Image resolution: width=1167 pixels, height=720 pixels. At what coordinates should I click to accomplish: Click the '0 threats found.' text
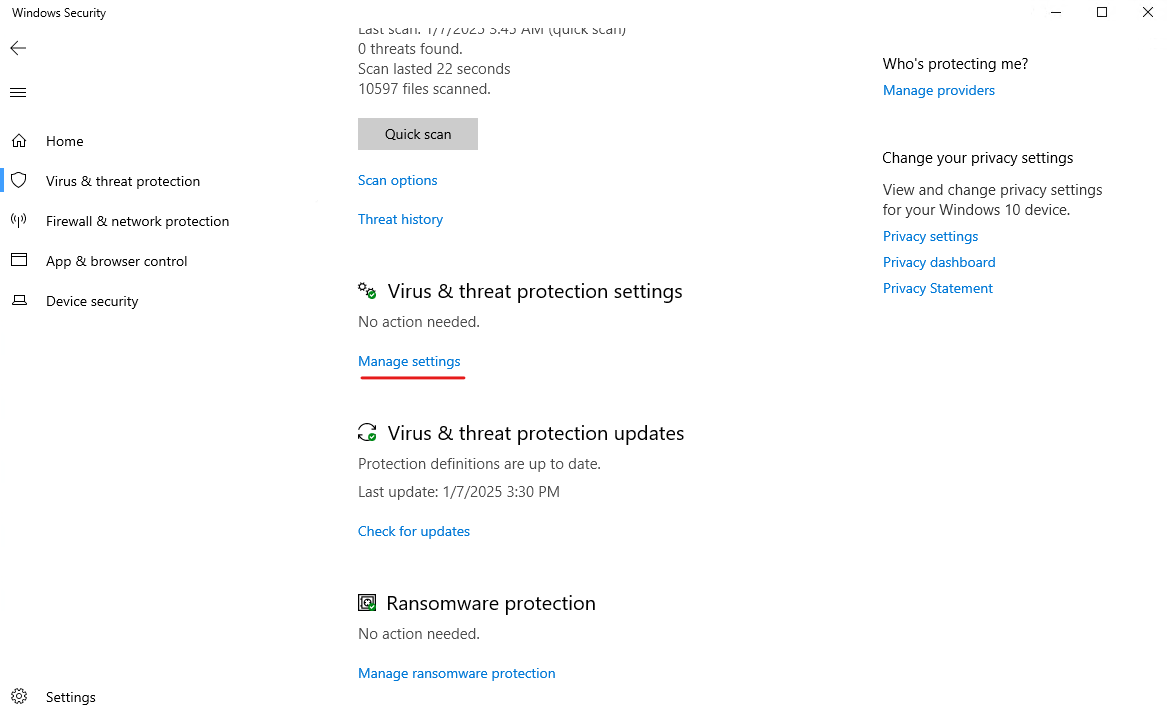[x=410, y=49]
